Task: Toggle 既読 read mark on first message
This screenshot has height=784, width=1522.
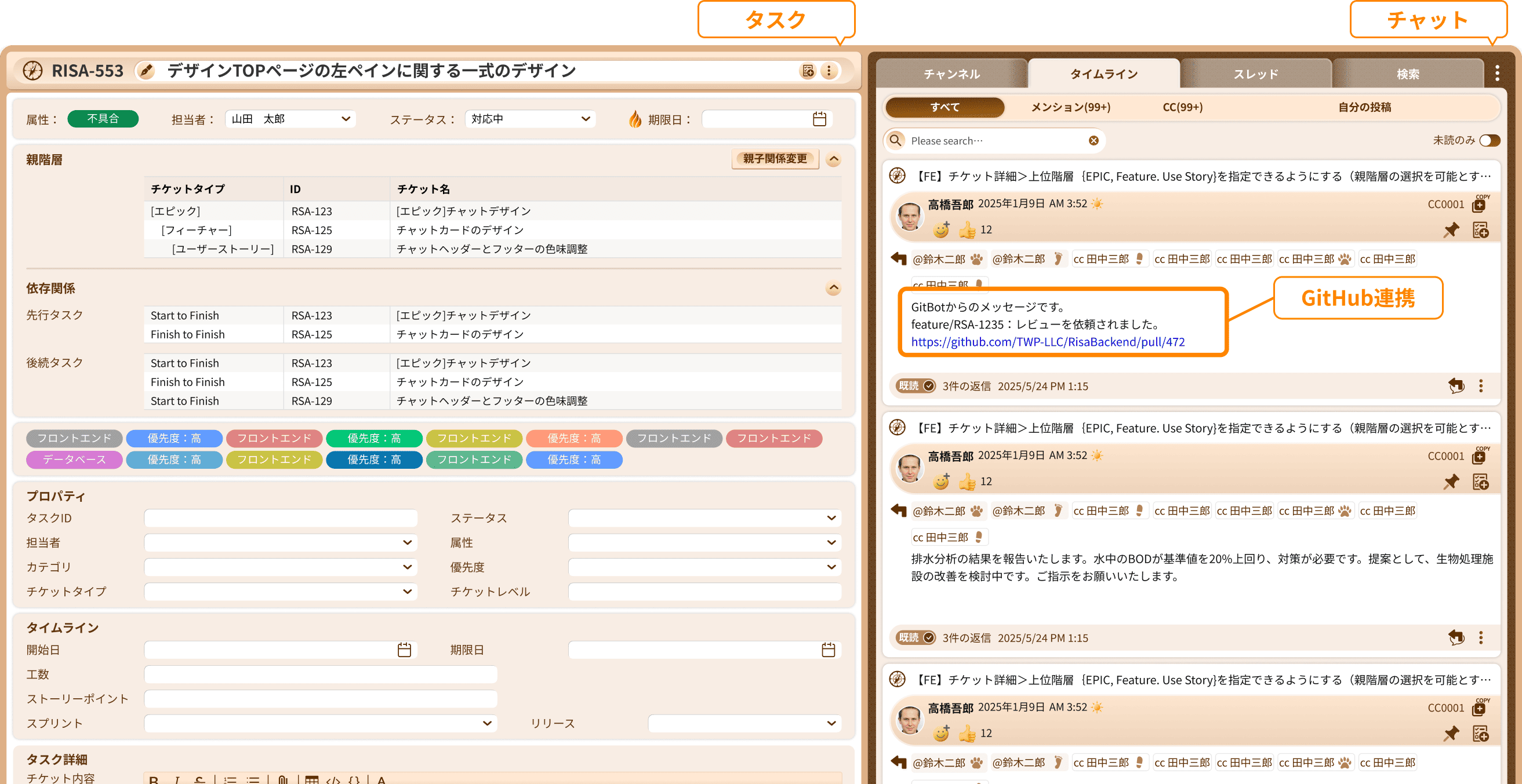Action: point(915,386)
